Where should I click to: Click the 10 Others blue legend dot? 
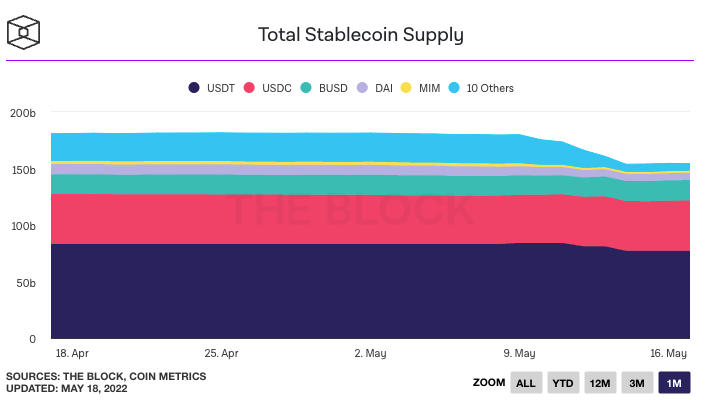click(454, 88)
